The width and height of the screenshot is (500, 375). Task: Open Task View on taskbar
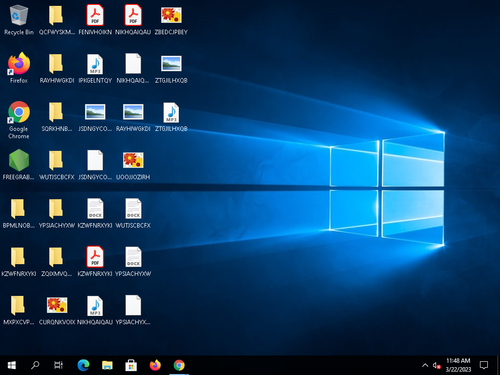click(58, 365)
